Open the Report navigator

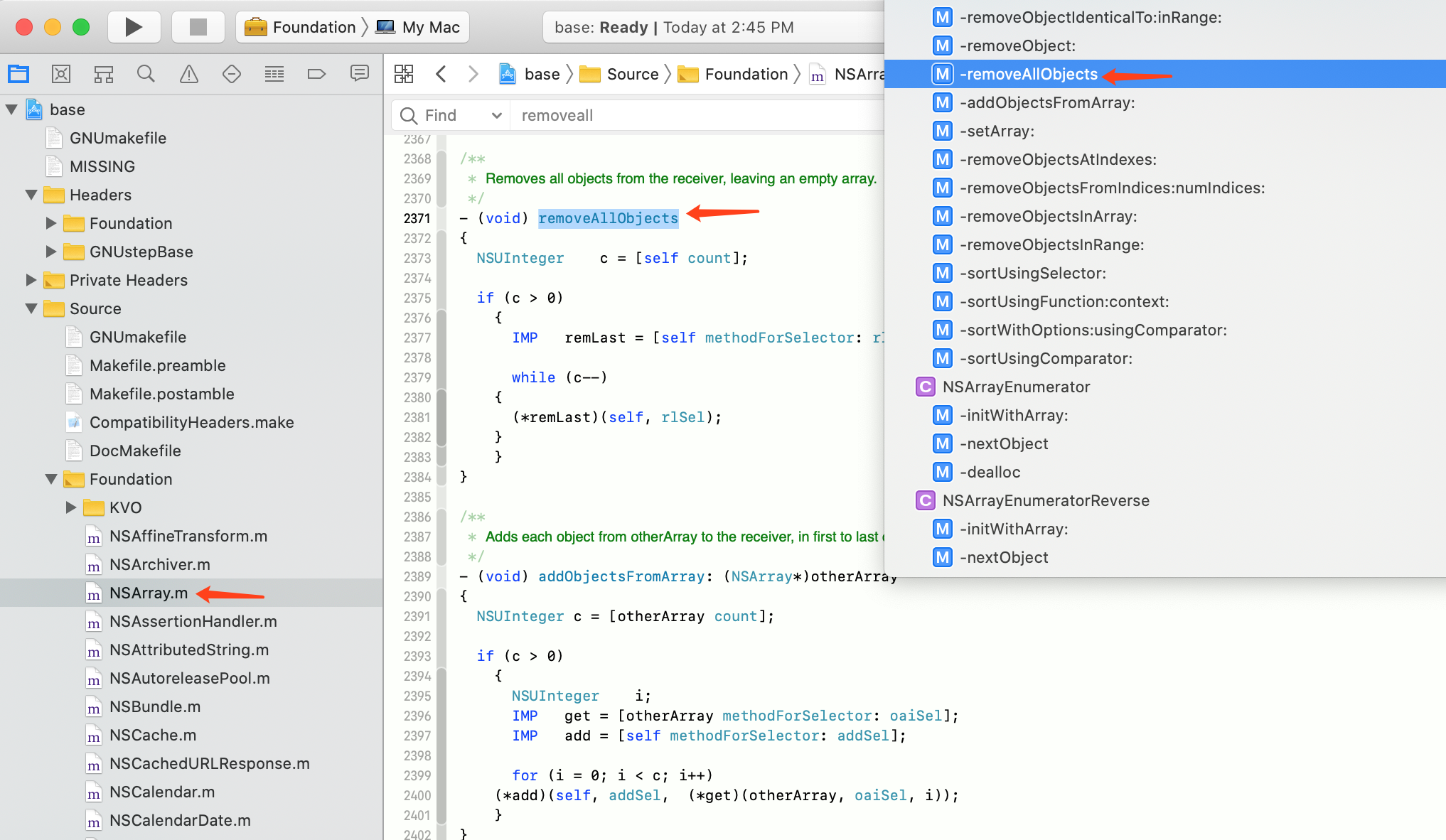(x=360, y=74)
